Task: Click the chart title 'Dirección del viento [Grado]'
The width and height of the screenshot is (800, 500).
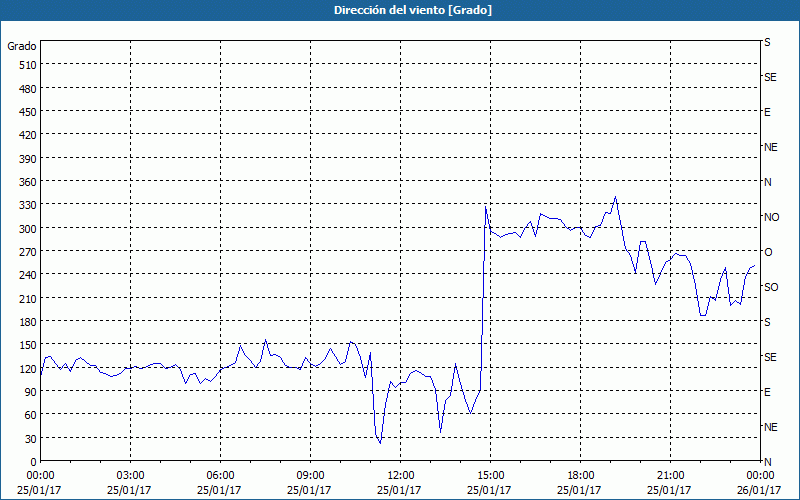Action: click(413, 10)
